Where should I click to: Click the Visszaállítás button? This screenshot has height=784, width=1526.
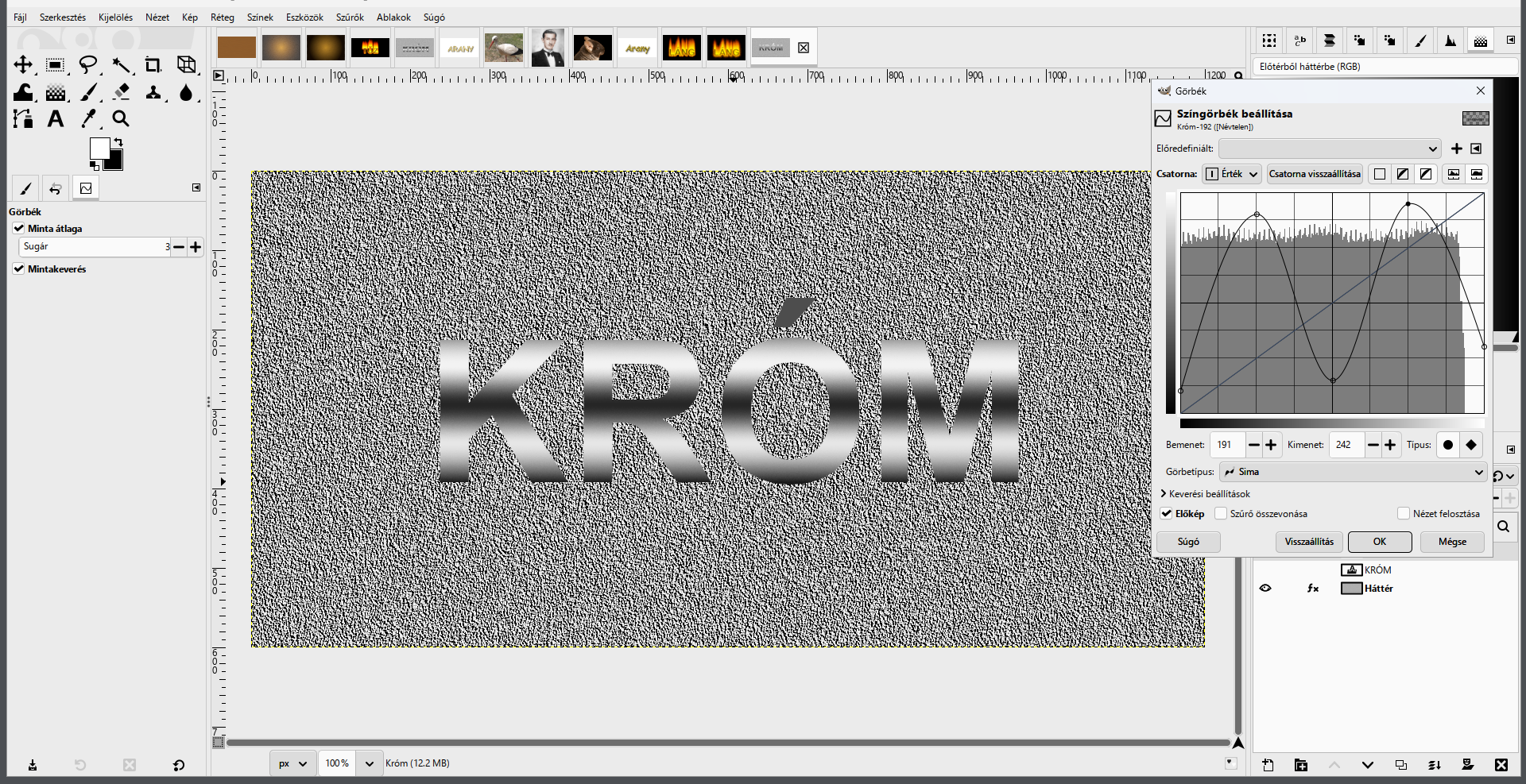1309,542
